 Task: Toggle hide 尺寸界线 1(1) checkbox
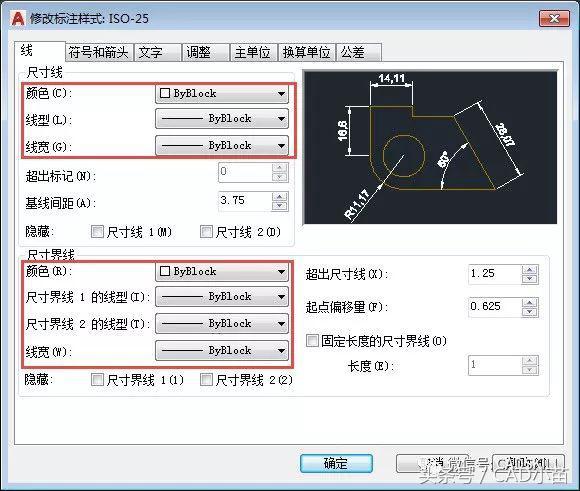pos(97,380)
